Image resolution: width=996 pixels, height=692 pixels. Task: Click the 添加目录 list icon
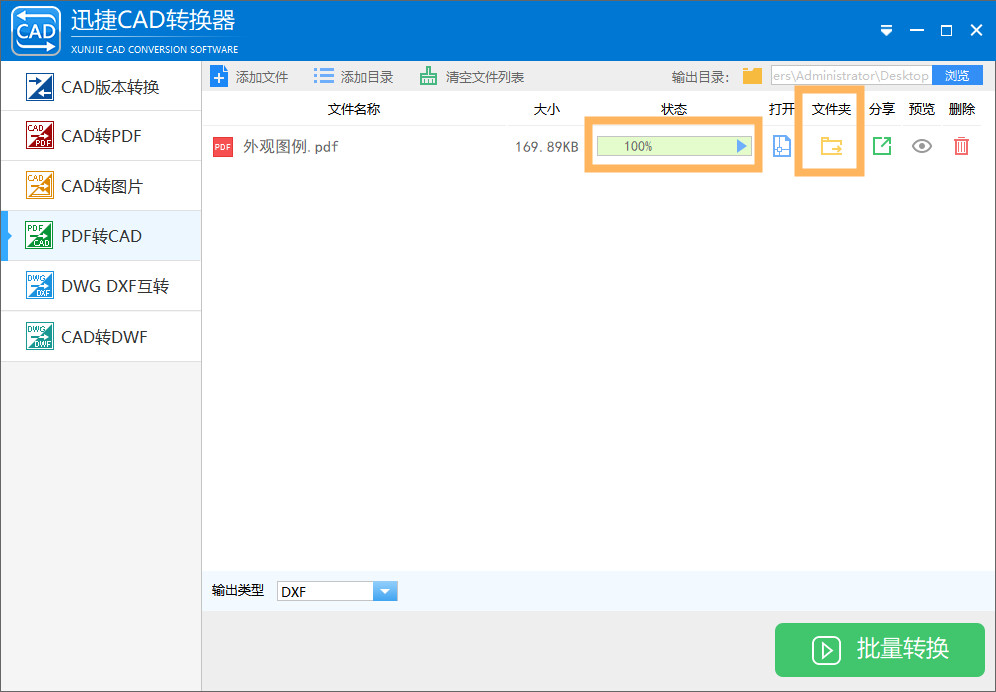point(323,76)
